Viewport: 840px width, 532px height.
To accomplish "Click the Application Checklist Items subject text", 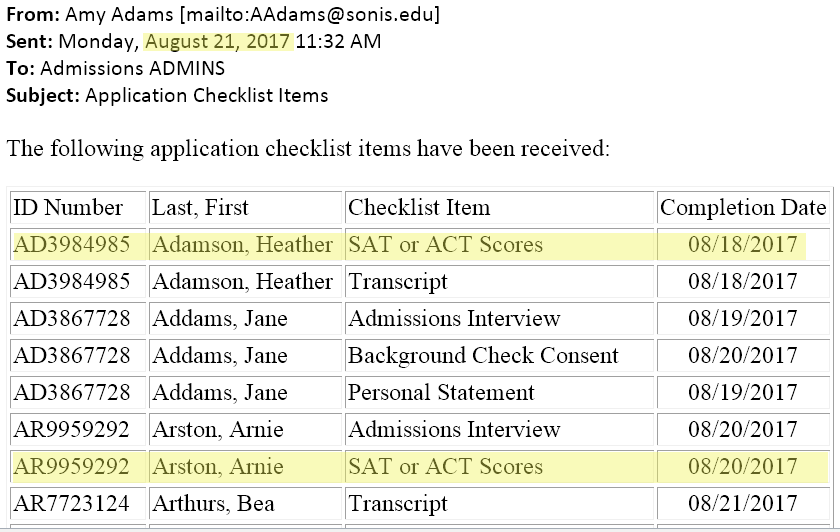I will click(x=207, y=96).
